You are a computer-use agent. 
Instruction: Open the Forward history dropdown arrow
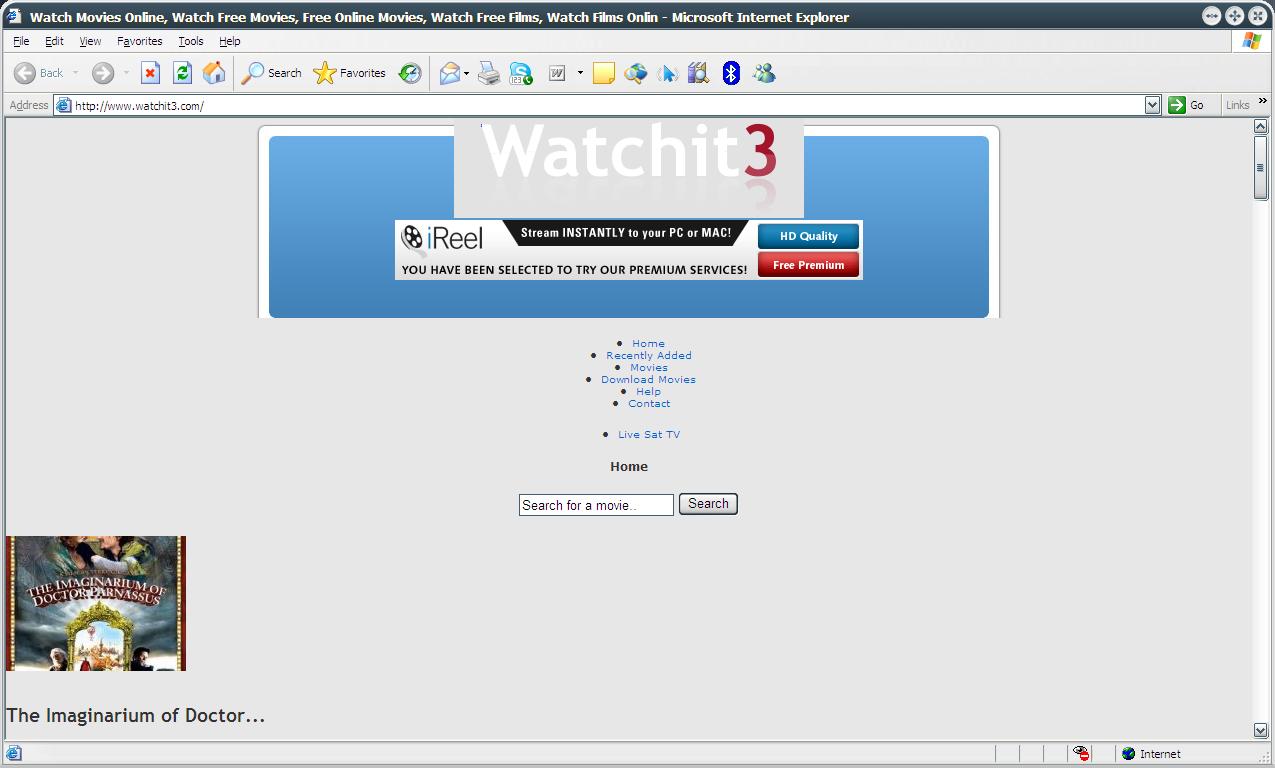click(126, 73)
